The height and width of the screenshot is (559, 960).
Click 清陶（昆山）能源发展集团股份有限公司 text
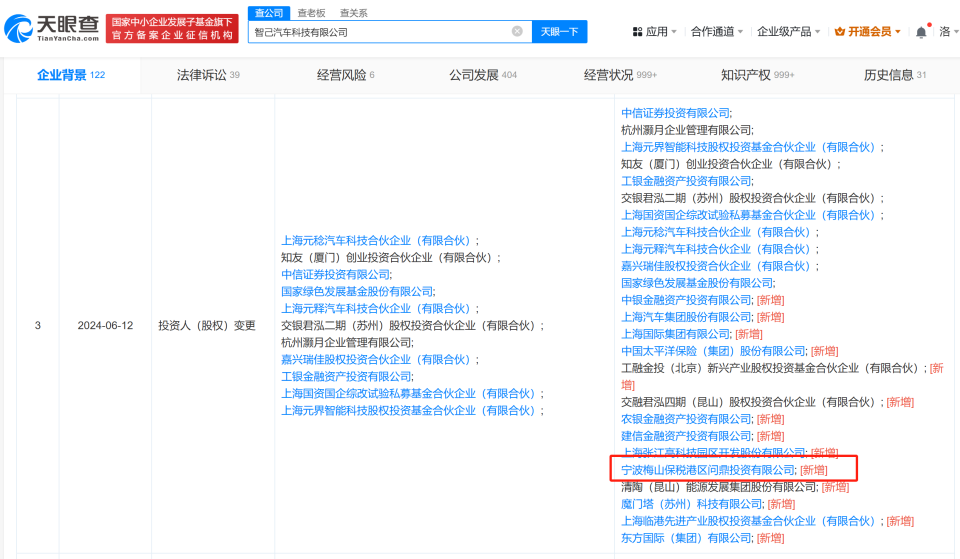[719, 487]
